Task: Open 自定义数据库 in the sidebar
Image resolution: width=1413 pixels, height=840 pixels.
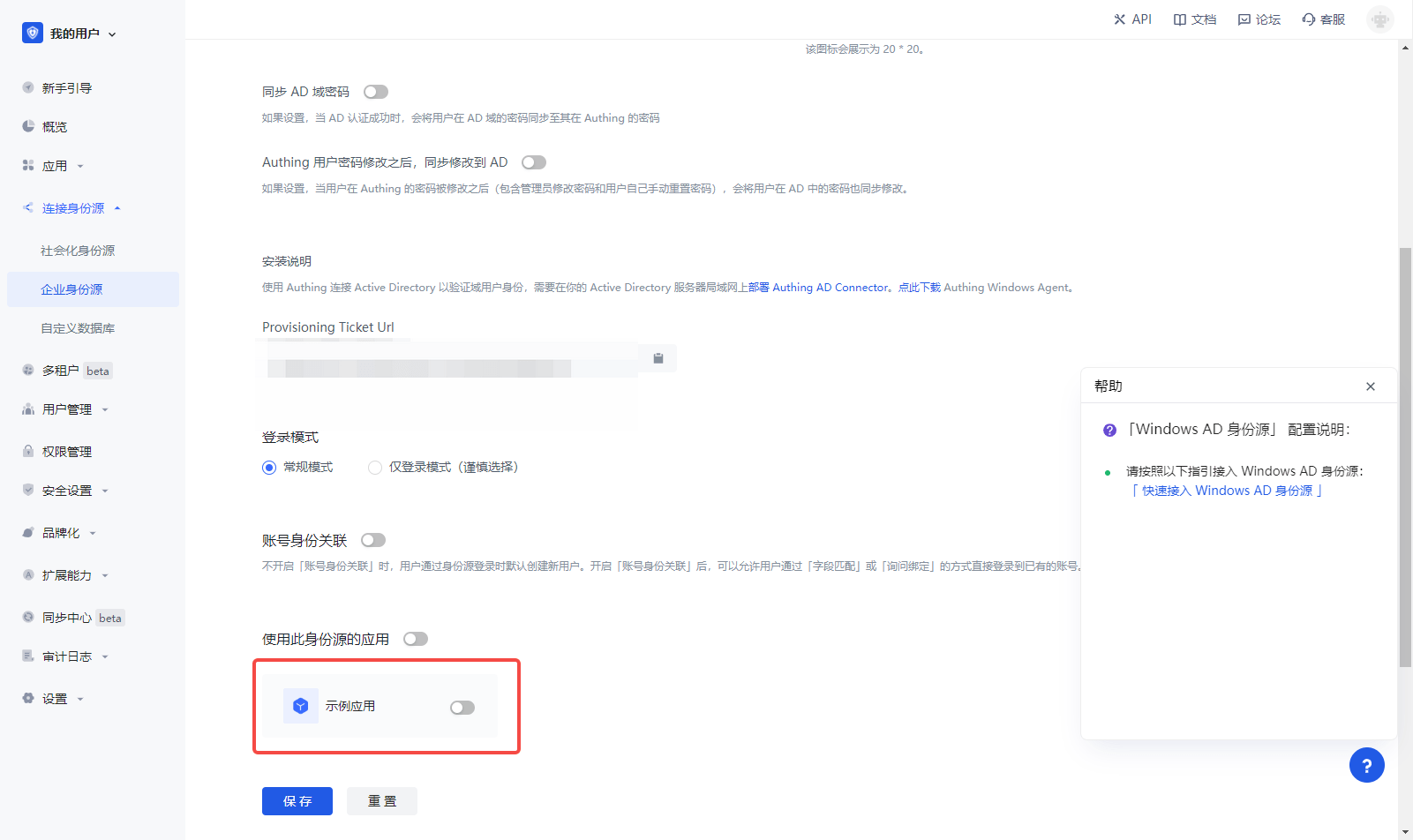Action: (x=78, y=328)
